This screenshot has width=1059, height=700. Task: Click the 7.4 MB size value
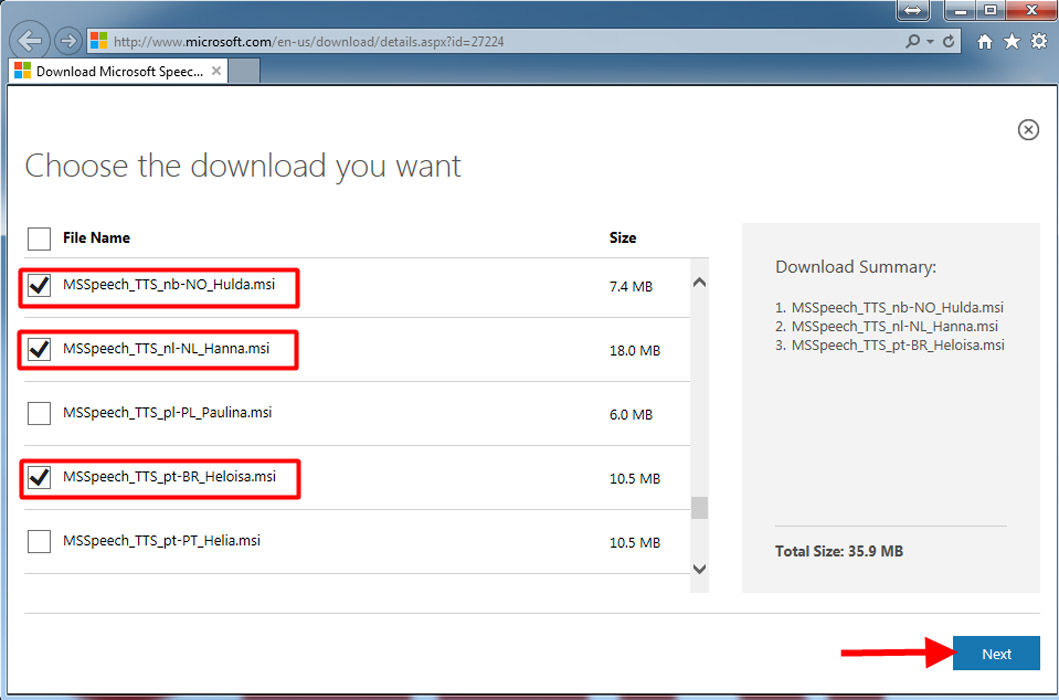click(x=631, y=286)
